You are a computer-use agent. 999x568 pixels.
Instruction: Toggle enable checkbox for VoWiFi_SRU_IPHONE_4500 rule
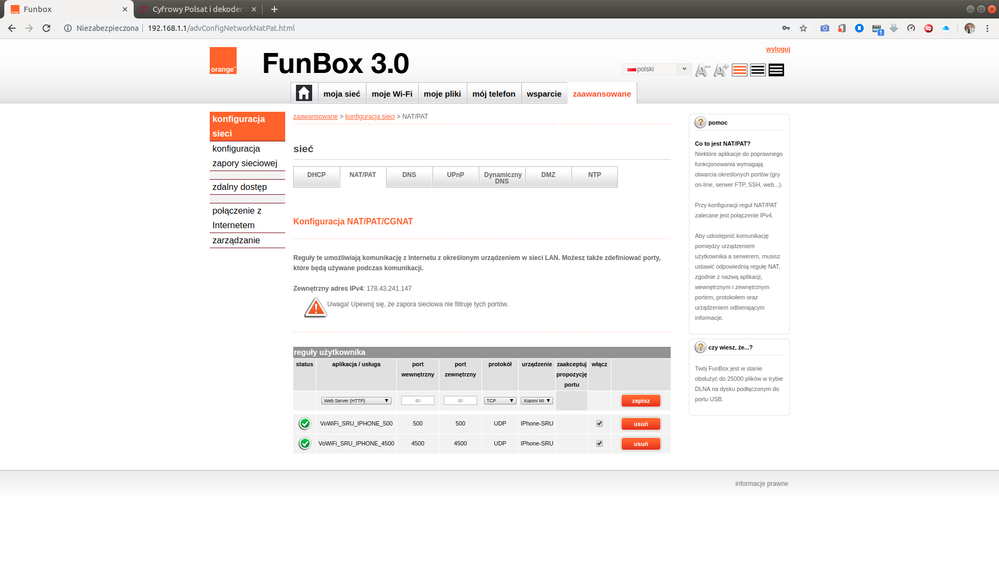point(599,443)
